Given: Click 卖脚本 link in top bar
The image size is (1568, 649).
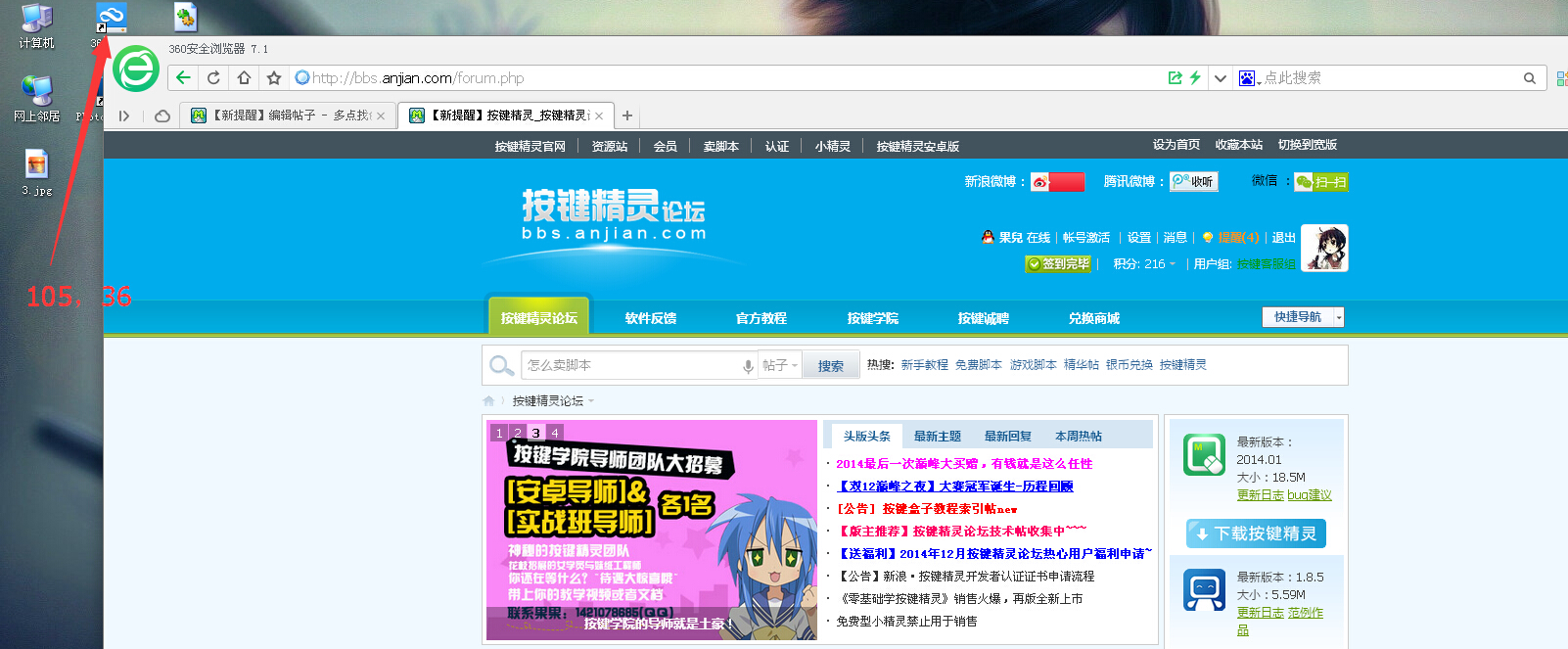Looking at the screenshot, I should [720, 146].
